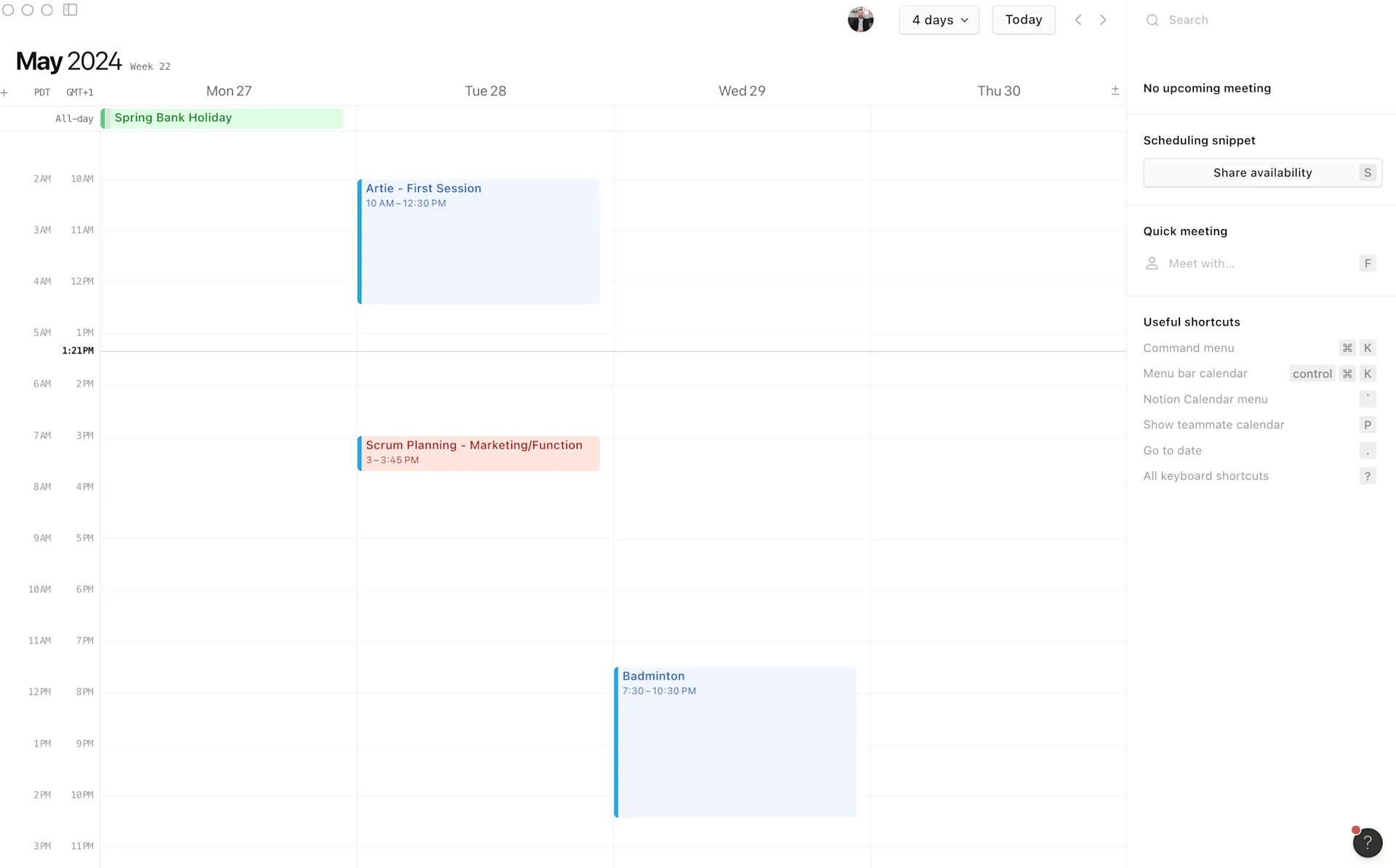Open the Command menu shortcut entry
Image resolution: width=1396 pixels, height=868 pixels.
point(1188,348)
